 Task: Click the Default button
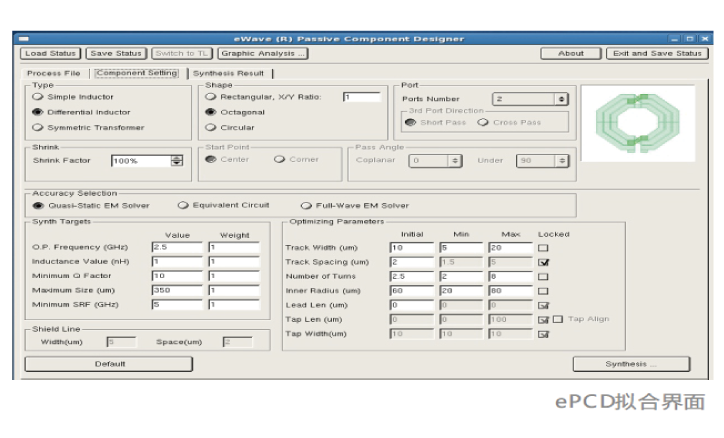point(109,364)
